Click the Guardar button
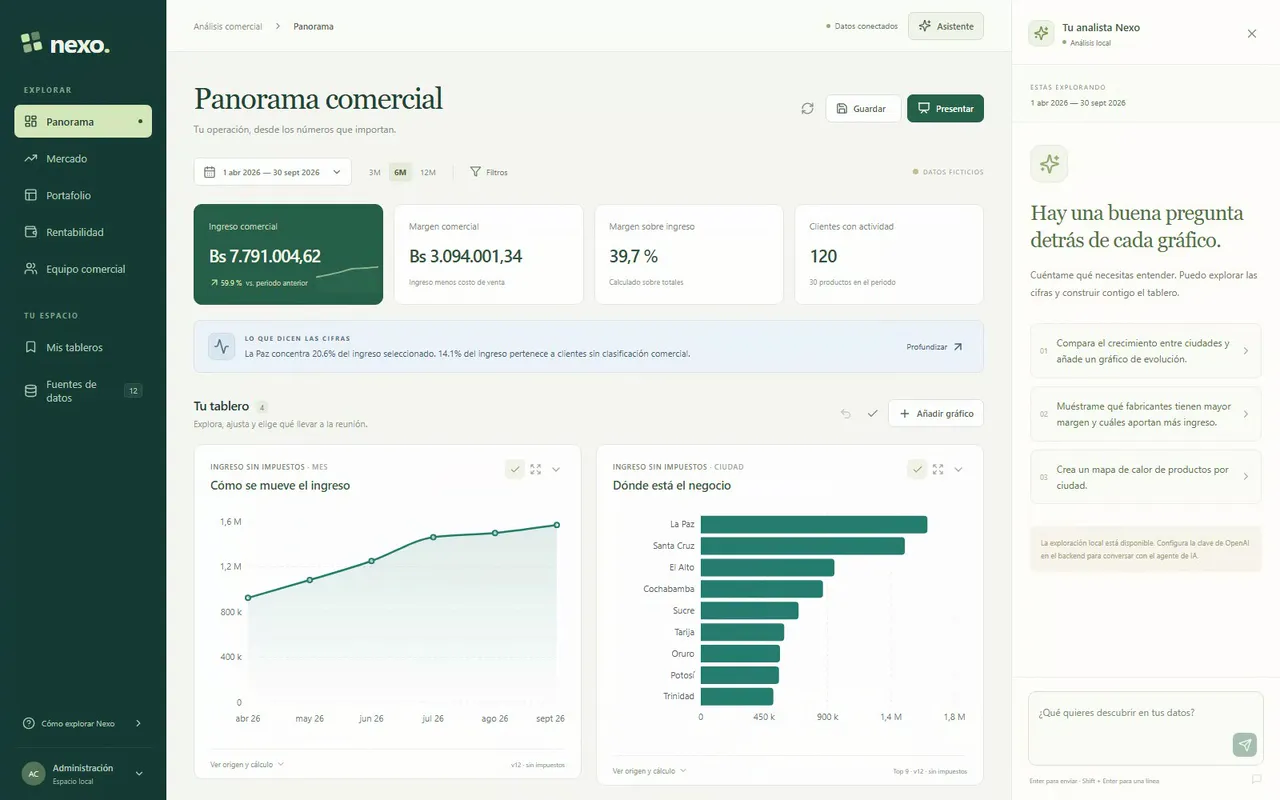Image resolution: width=1280 pixels, height=800 pixels. click(x=863, y=108)
